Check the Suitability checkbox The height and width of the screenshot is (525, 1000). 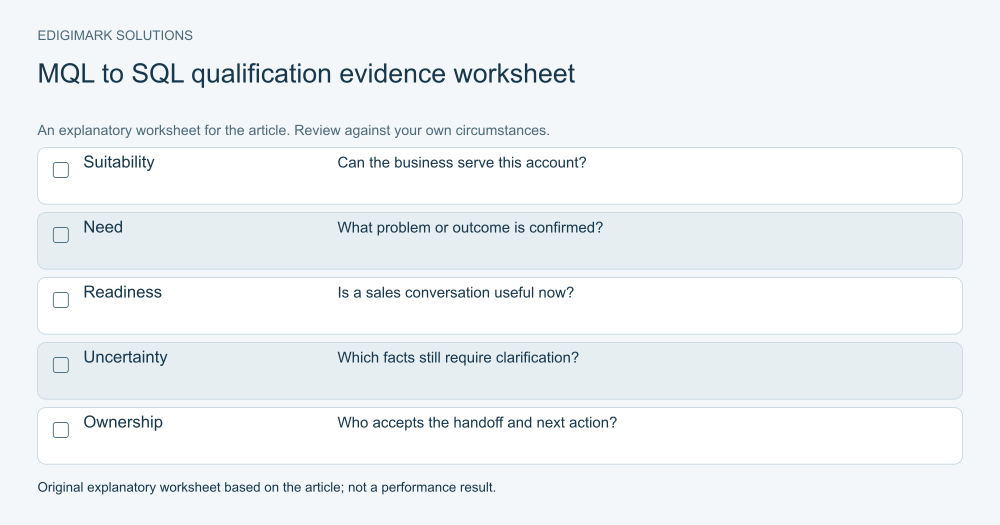coord(61,170)
